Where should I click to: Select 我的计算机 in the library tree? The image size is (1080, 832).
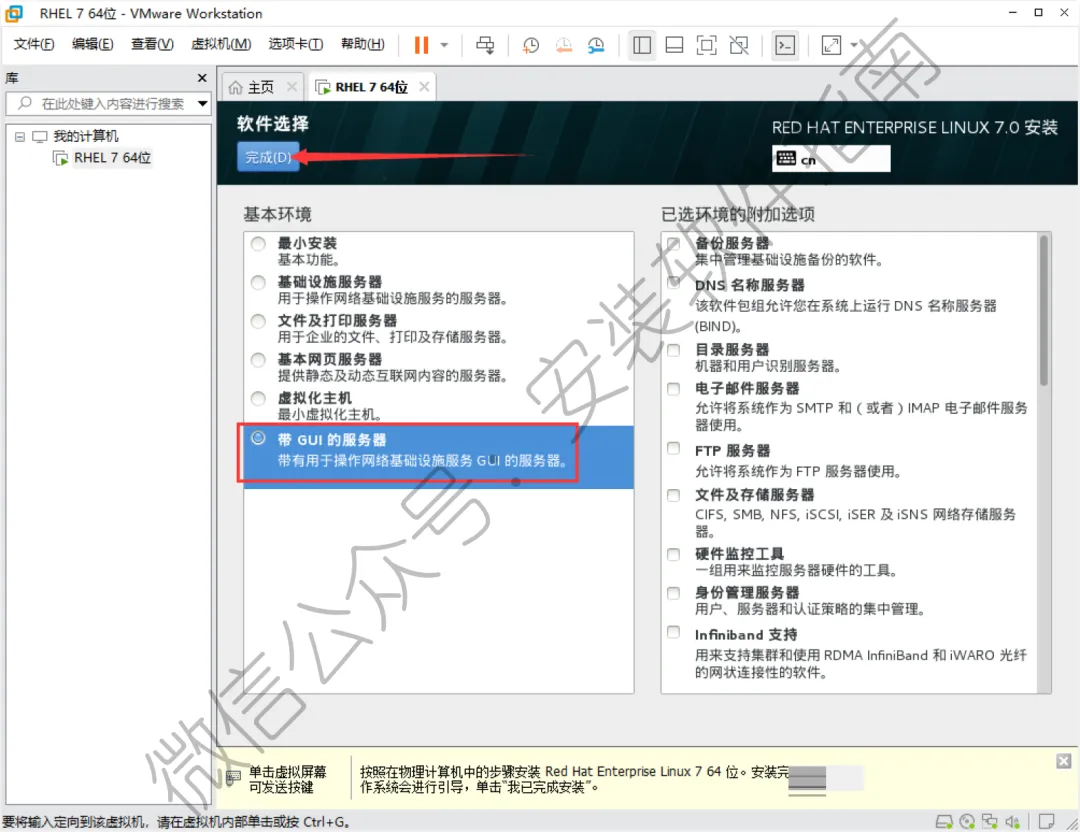point(85,136)
